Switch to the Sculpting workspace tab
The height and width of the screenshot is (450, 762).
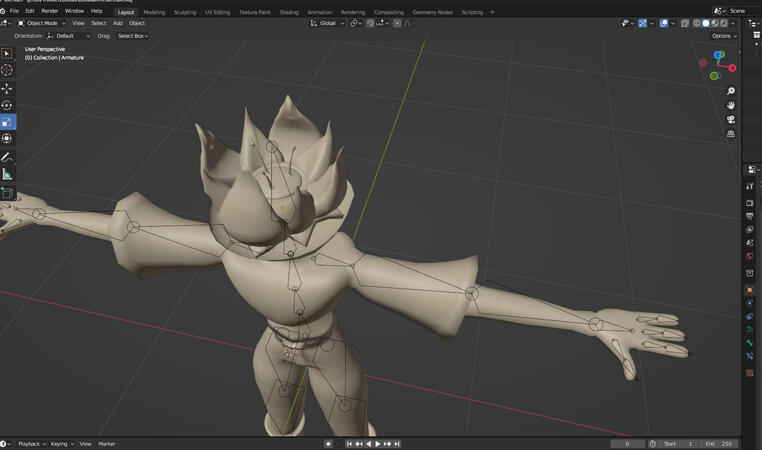click(185, 12)
